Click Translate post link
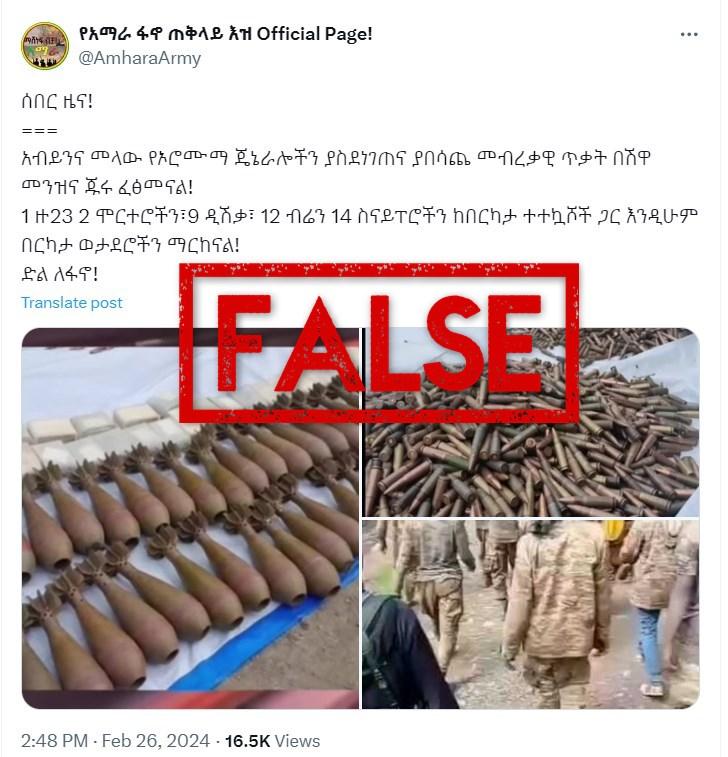Viewport: 728px width, 757px height. coord(72,303)
